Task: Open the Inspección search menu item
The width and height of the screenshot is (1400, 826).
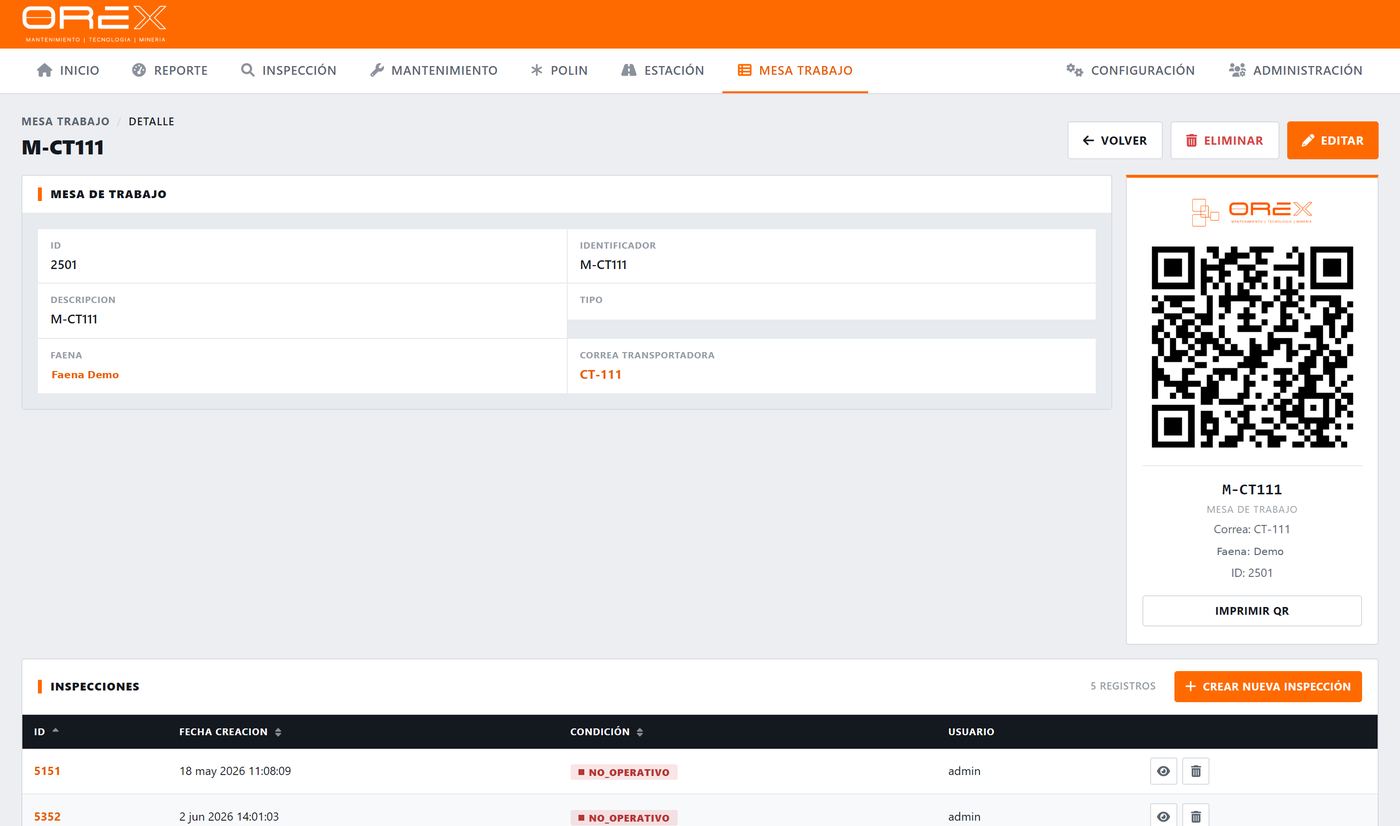Action: 289,70
